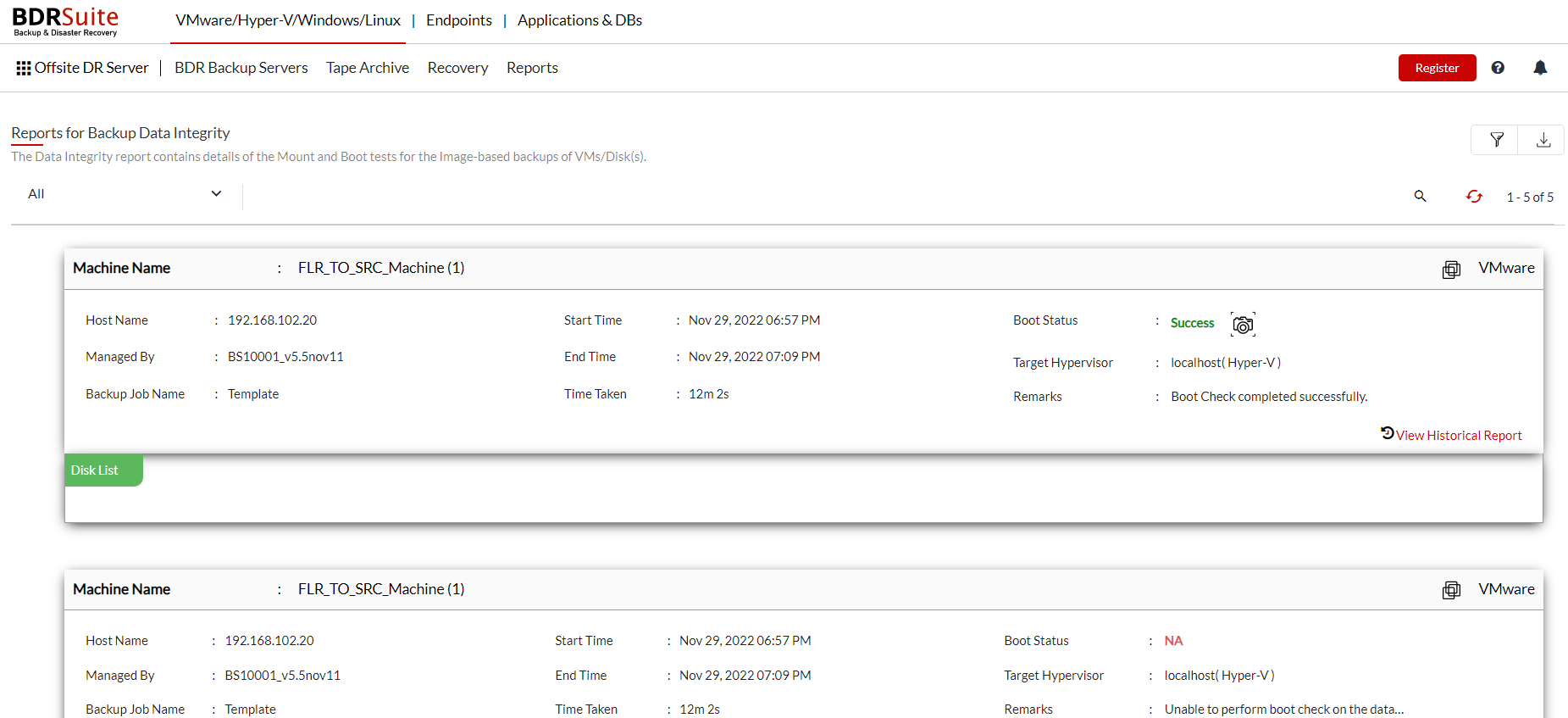The image size is (1568, 718).
Task: Click Offsite DR Server label
Action: [x=91, y=68]
